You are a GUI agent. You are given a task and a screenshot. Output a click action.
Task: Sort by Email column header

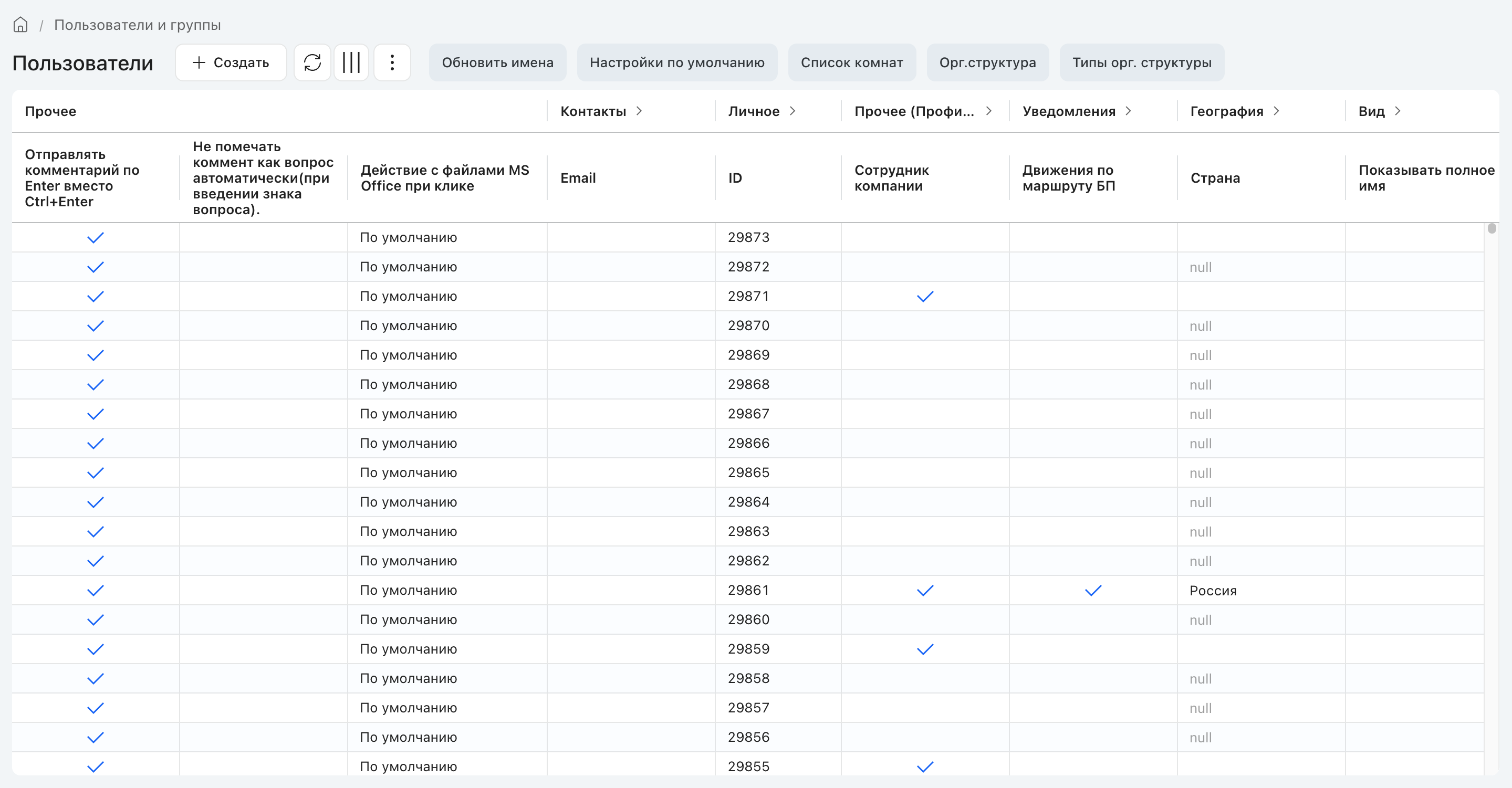(x=578, y=178)
